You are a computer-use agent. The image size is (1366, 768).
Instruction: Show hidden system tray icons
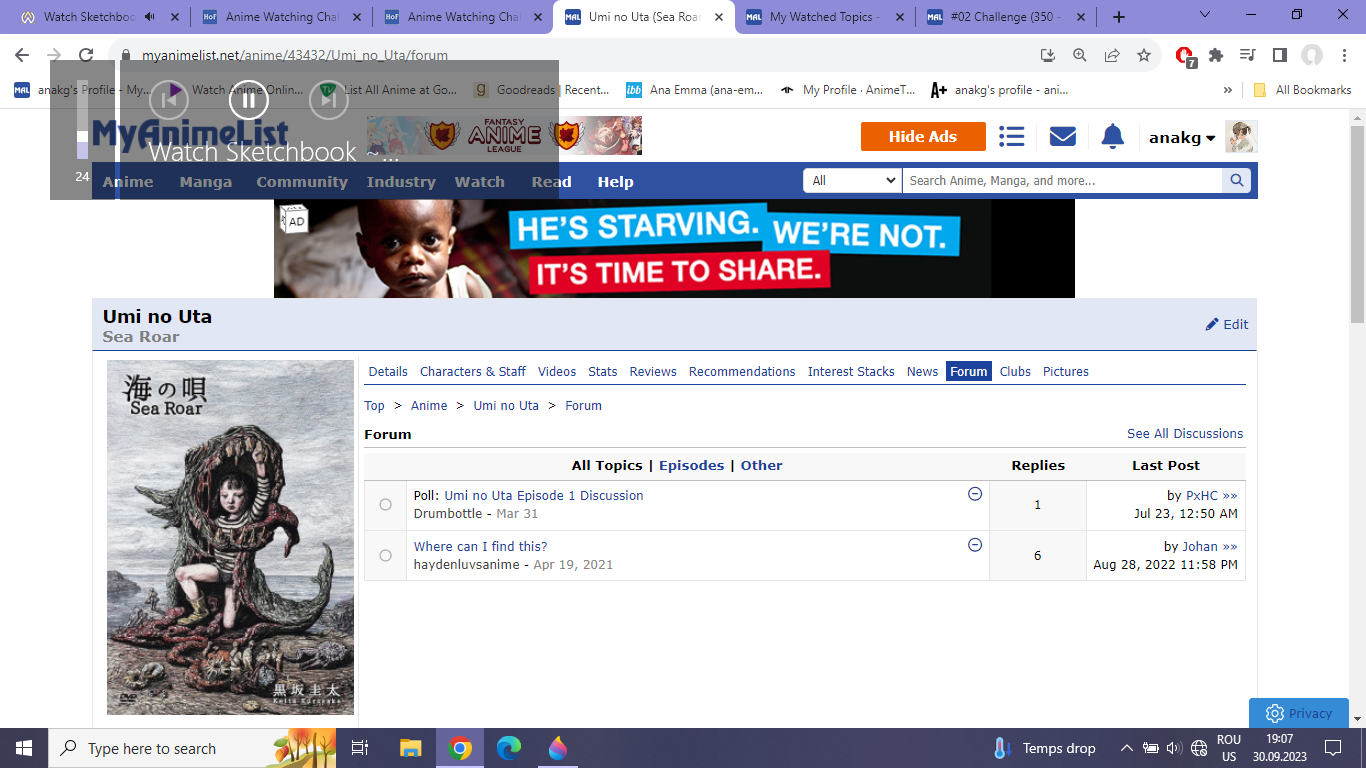pos(1126,748)
